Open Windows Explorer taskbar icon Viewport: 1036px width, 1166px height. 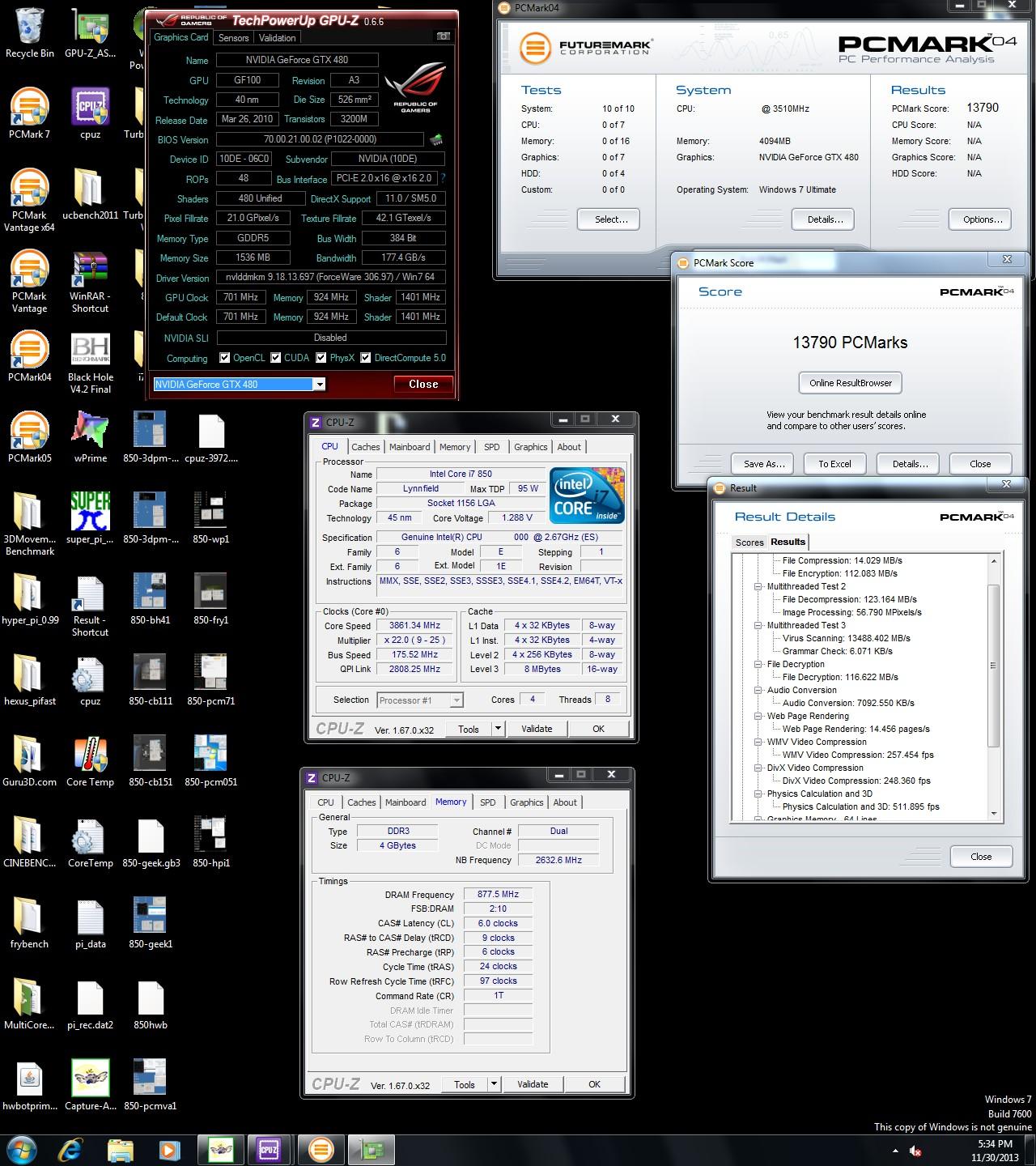(121, 1149)
